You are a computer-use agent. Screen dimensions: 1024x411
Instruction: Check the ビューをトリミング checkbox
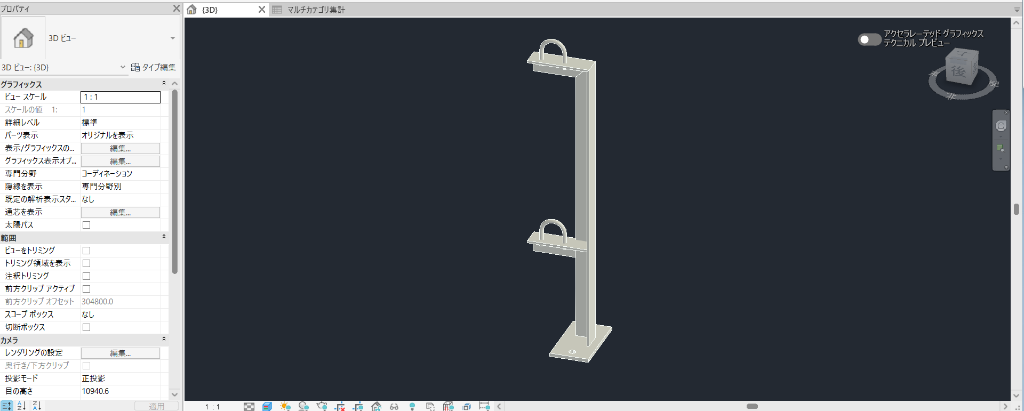86,250
